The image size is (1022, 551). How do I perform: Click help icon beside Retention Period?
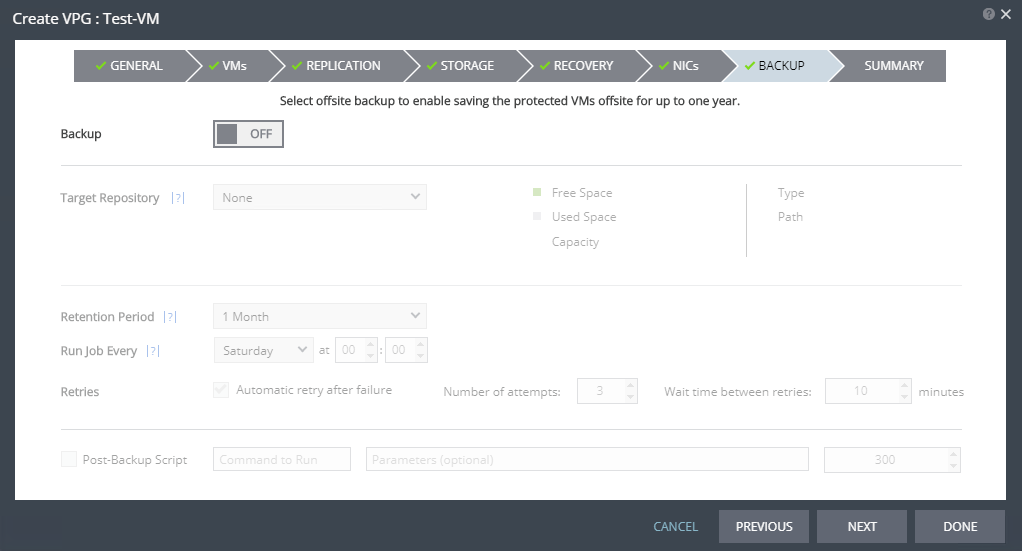coord(170,317)
